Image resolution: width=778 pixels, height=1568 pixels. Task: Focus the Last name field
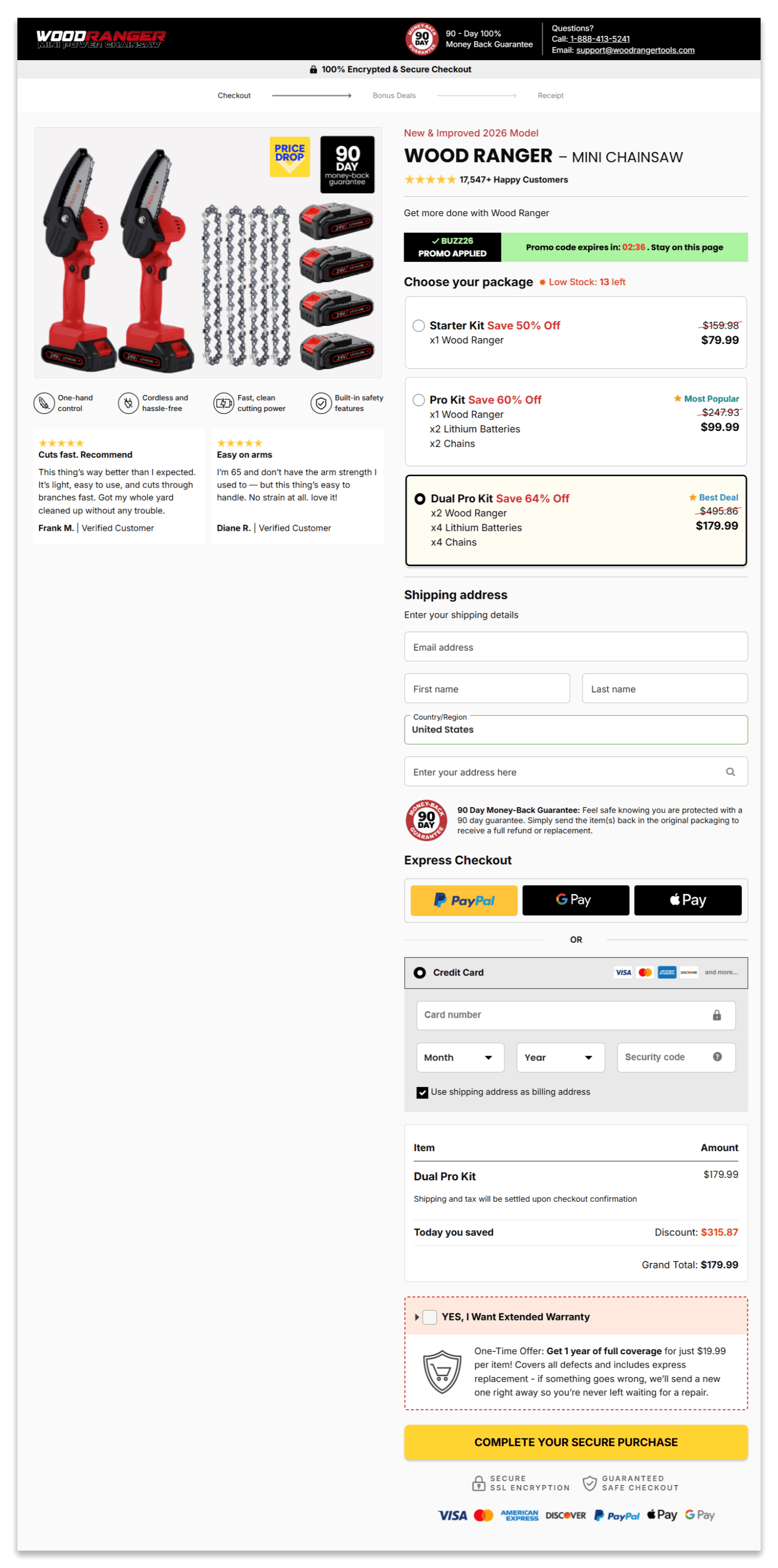(665, 688)
